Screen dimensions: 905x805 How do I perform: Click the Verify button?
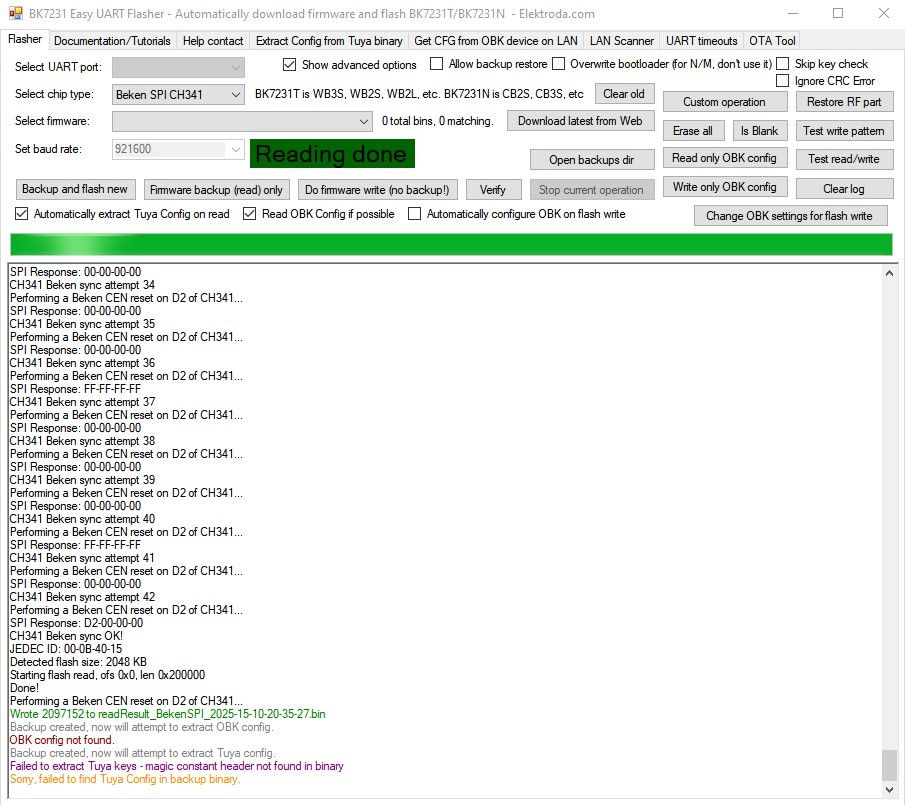point(493,189)
